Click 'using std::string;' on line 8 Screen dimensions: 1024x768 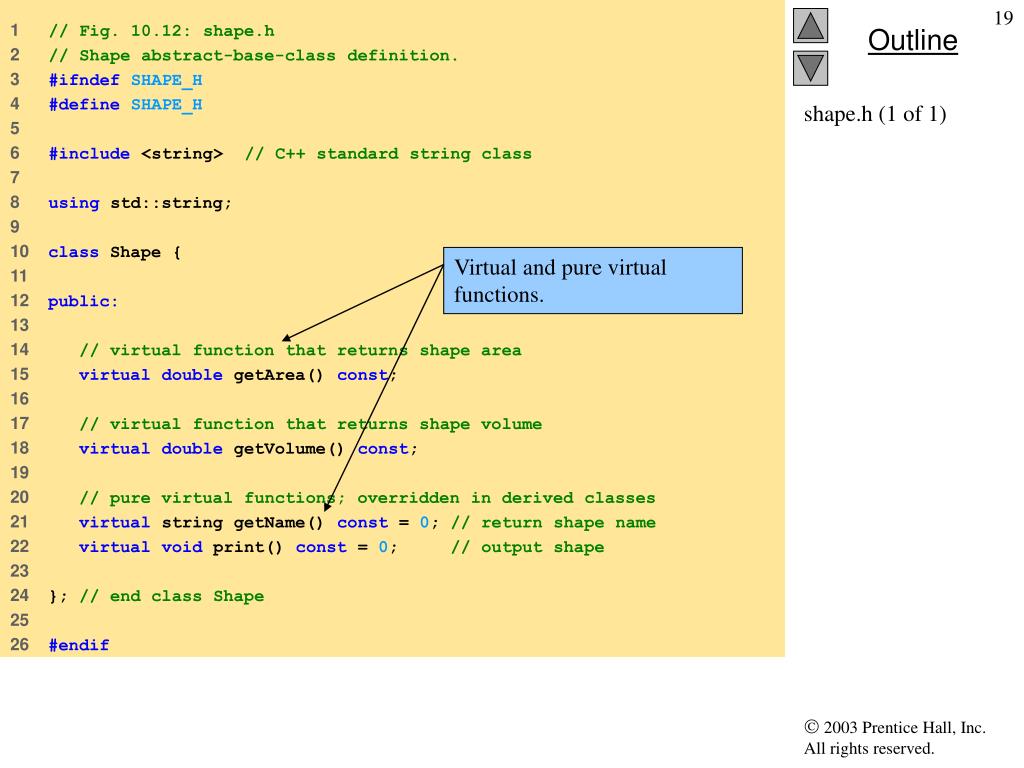coord(140,203)
